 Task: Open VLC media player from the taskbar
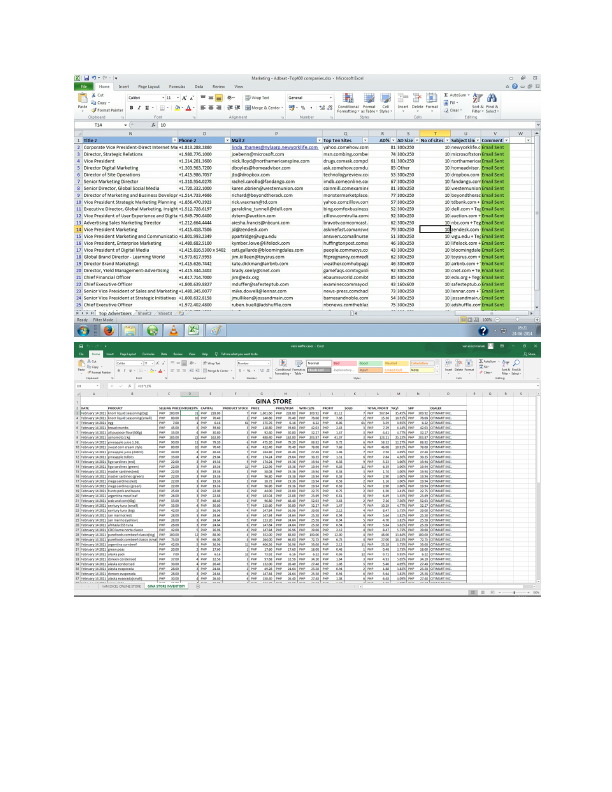[173, 330]
